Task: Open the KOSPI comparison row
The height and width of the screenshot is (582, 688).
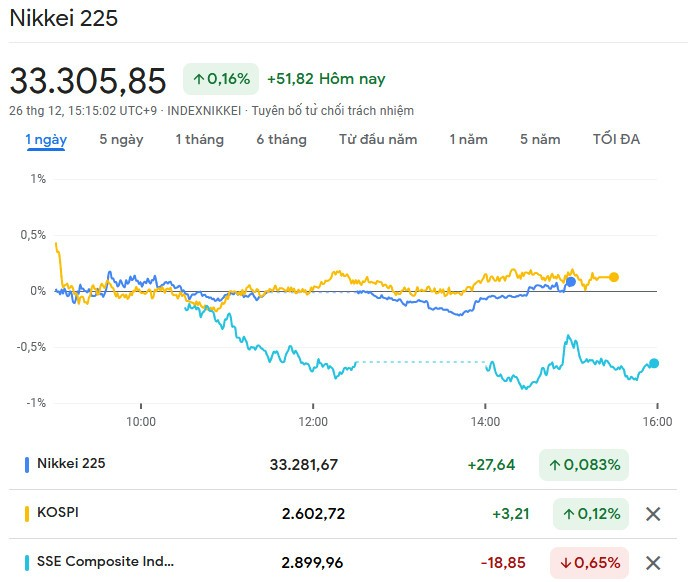Action: pyautogui.click(x=343, y=514)
